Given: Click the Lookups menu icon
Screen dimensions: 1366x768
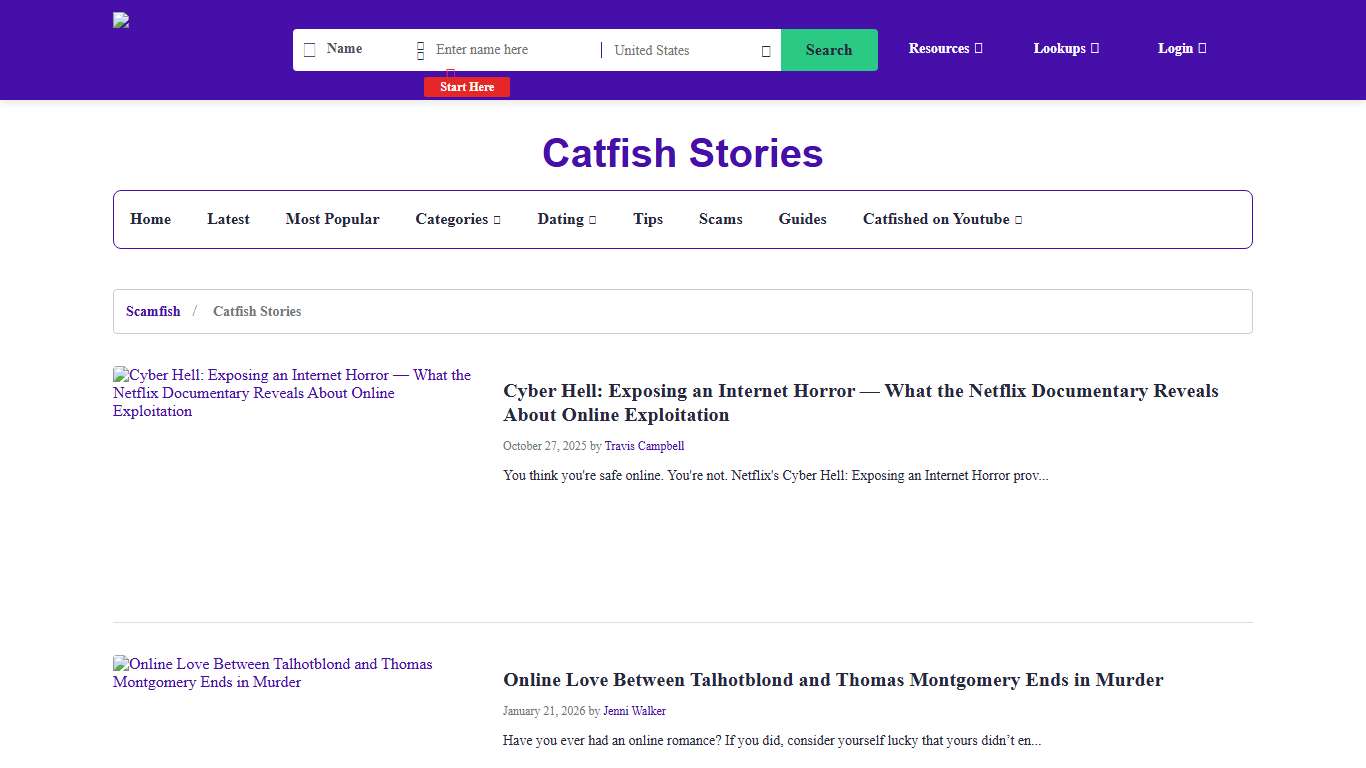Looking at the screenshot, I should point(1095,48).
